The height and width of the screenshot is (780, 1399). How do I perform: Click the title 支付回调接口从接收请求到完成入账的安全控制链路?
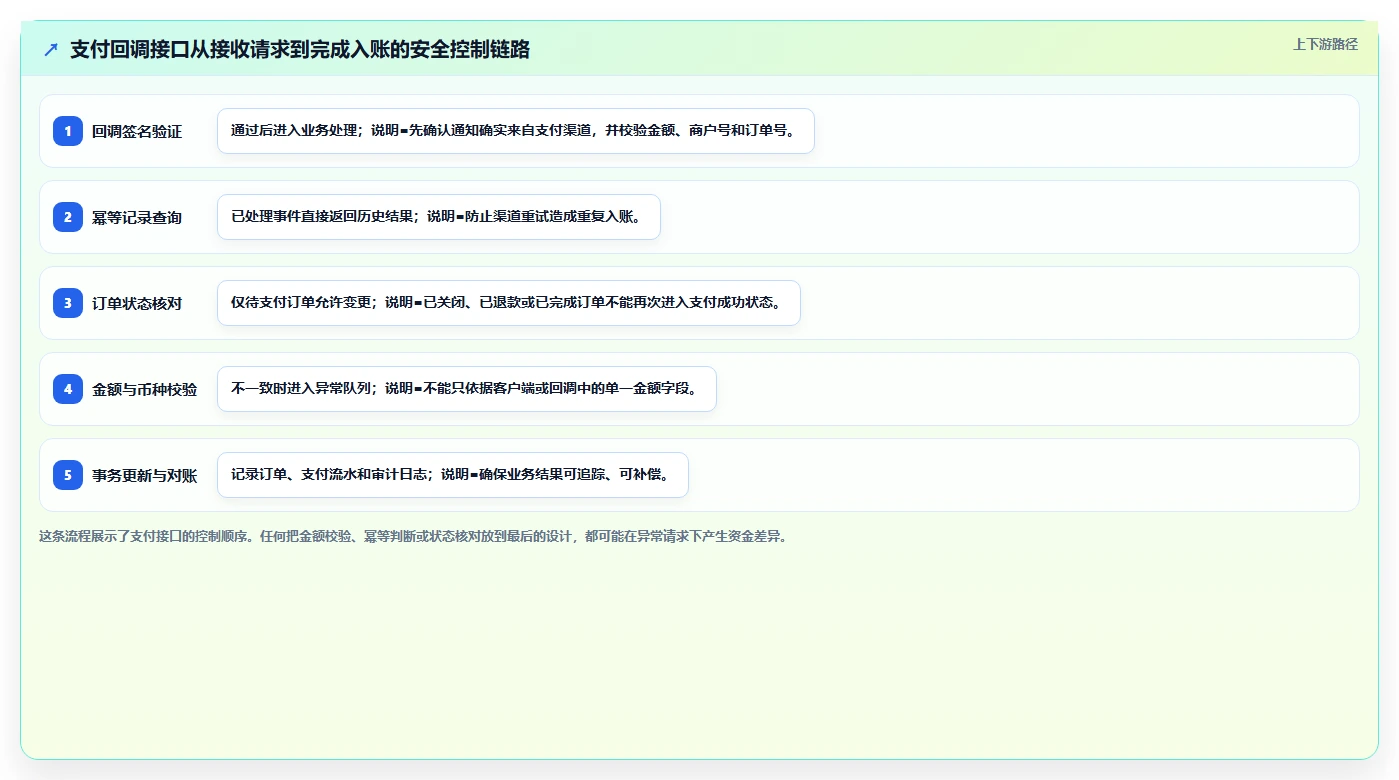pos(300,50)
